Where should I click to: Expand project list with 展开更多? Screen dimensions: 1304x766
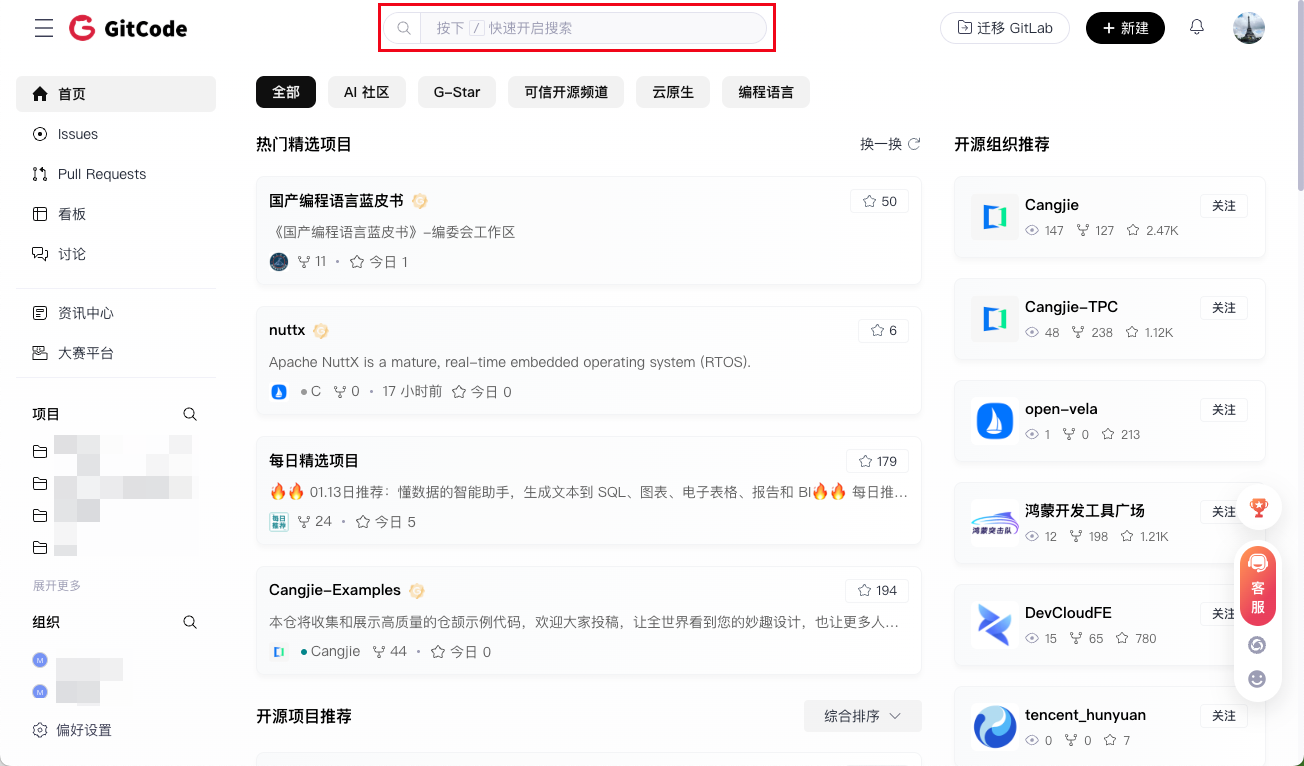[x=57, y=585]
